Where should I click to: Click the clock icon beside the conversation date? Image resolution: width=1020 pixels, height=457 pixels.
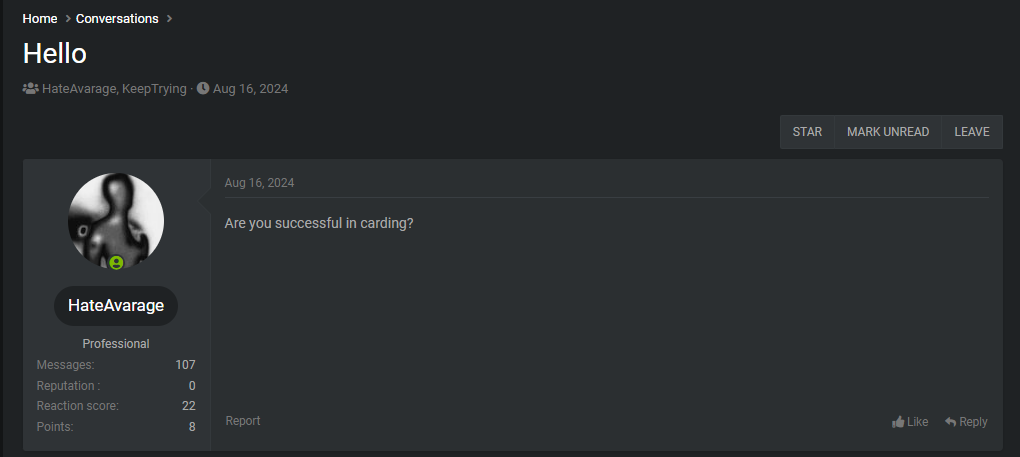(203, 89)
